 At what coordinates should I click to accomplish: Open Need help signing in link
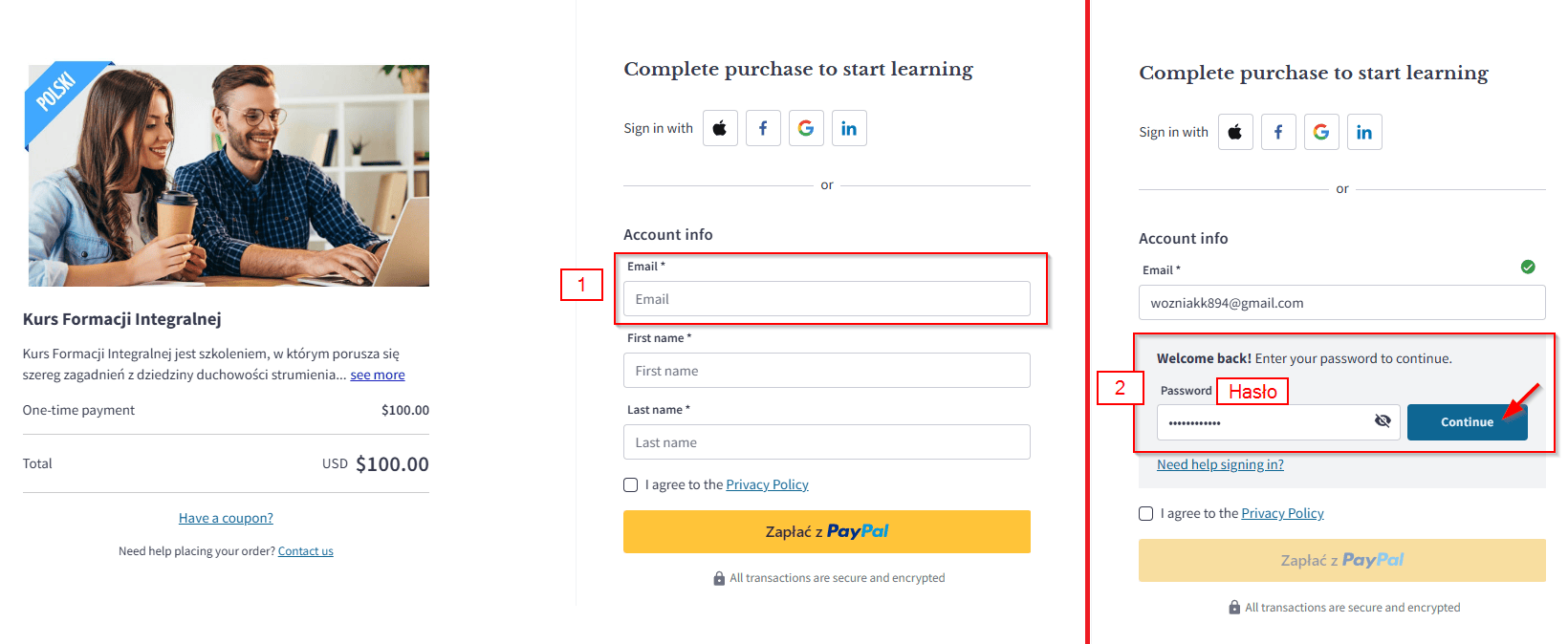tap(1220, 464)
